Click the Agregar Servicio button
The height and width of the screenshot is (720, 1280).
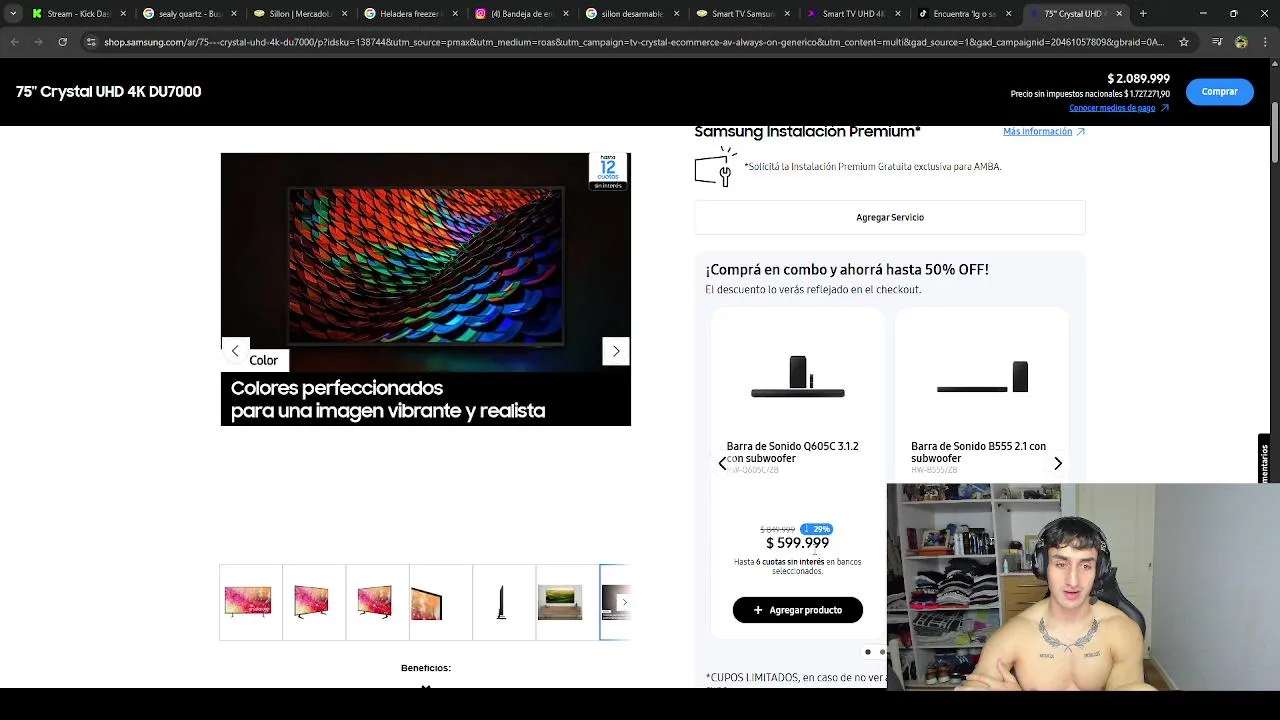tap(890, 217)
